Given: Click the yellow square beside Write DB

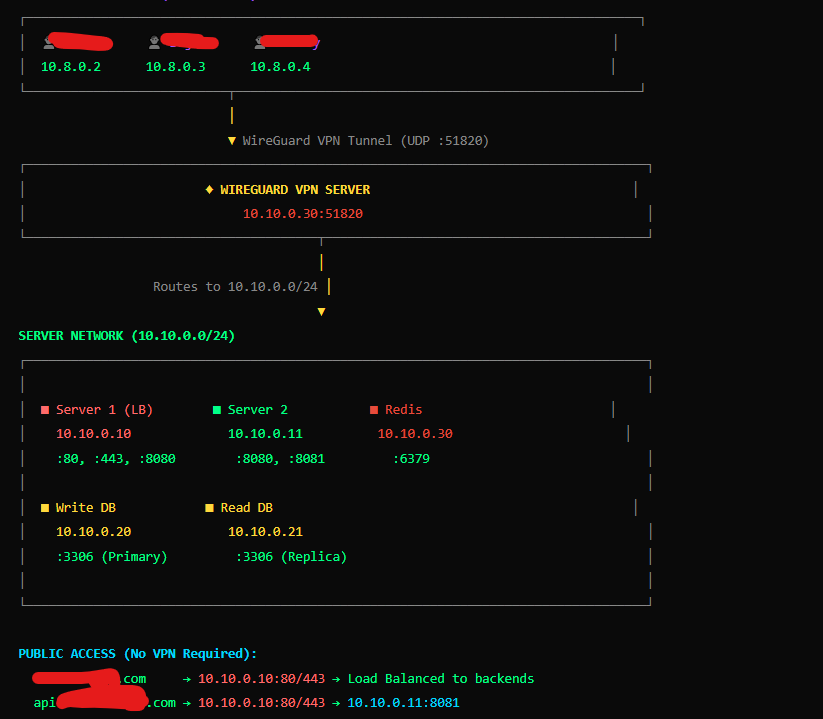Looking at the screenshot, I should [x=44, y=508].
